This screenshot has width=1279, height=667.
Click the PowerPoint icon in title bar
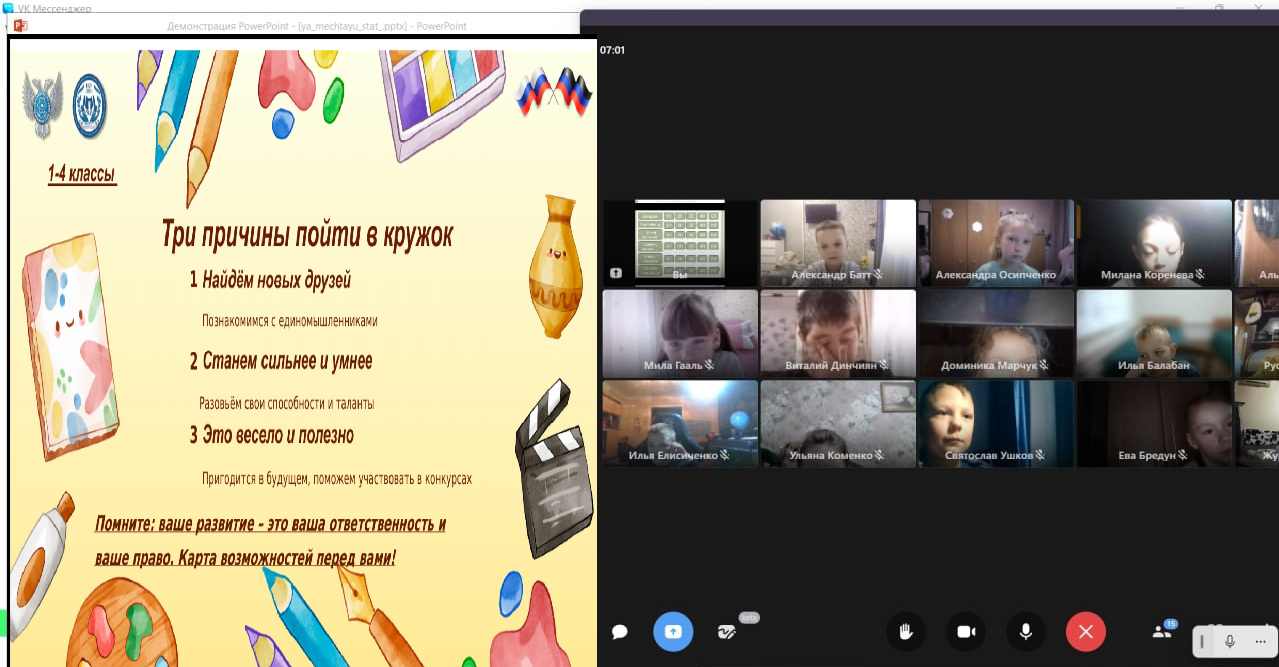[x=20, y=26]
